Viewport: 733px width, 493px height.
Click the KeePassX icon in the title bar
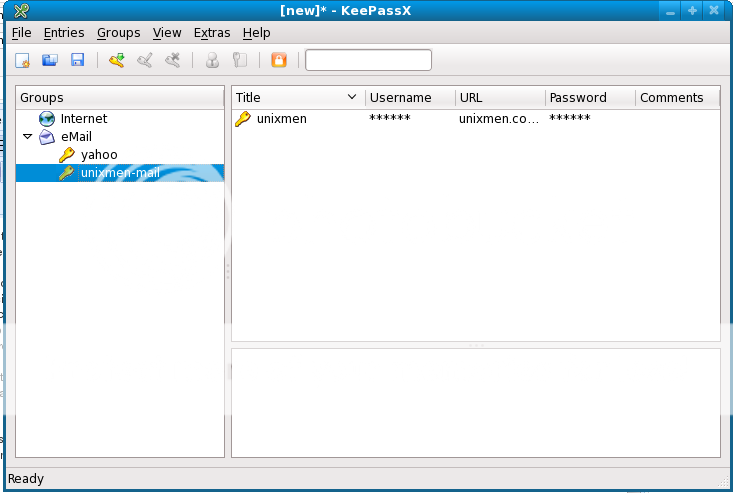click(x=22, y=10)
